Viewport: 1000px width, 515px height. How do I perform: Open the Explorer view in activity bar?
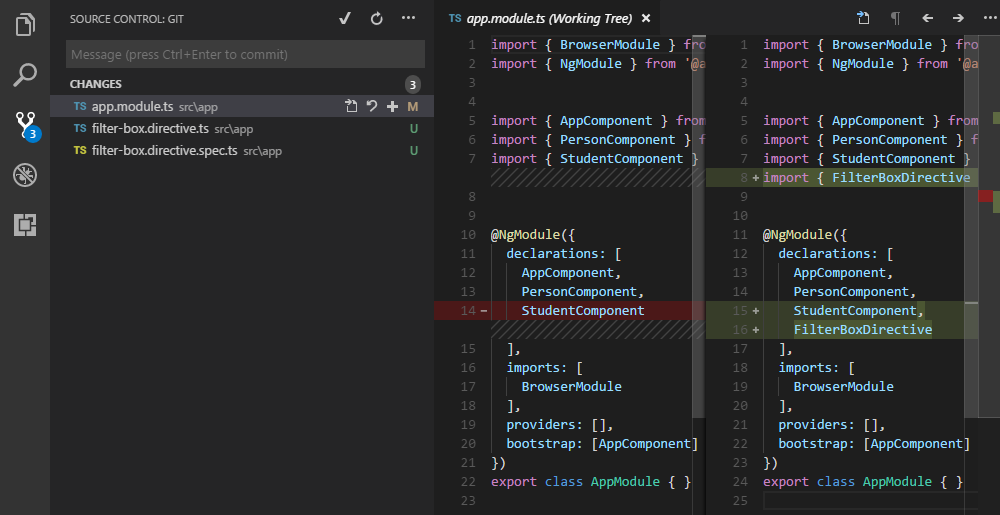25,24
